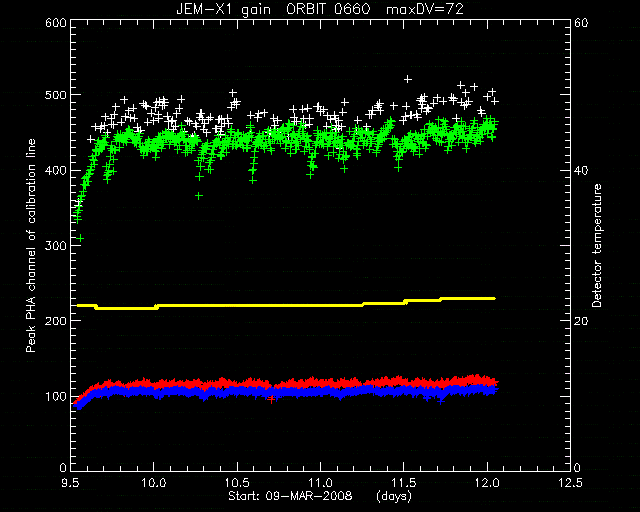Click the right y-axis tick label 20
The width and height of the screenshot is (640, 512).
581,321
